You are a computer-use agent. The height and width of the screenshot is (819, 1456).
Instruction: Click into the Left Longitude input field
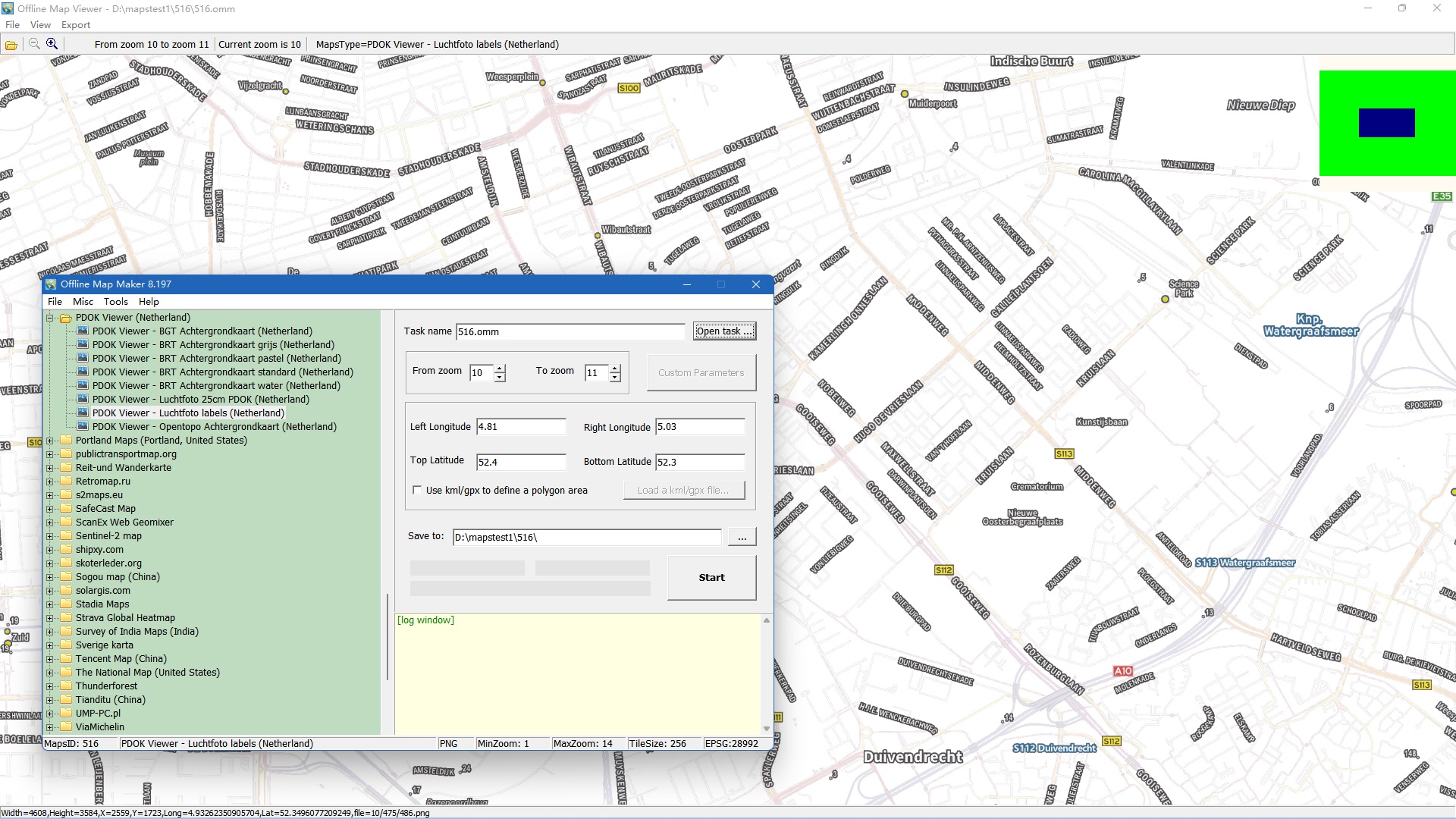521,427
